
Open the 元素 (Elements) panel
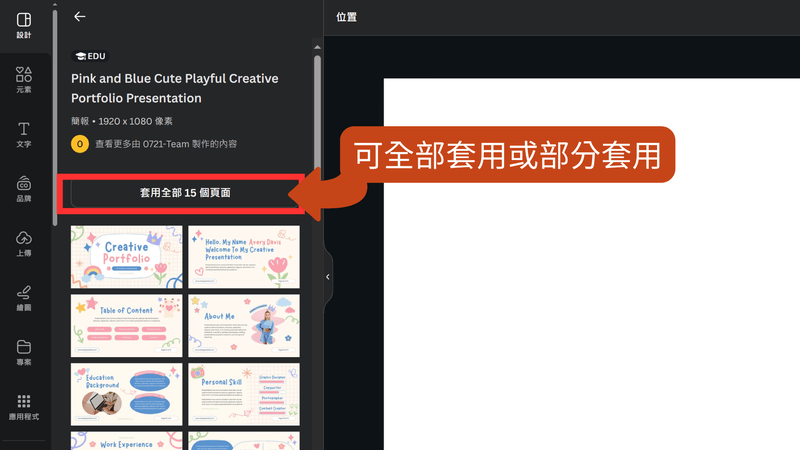(24, 79)
